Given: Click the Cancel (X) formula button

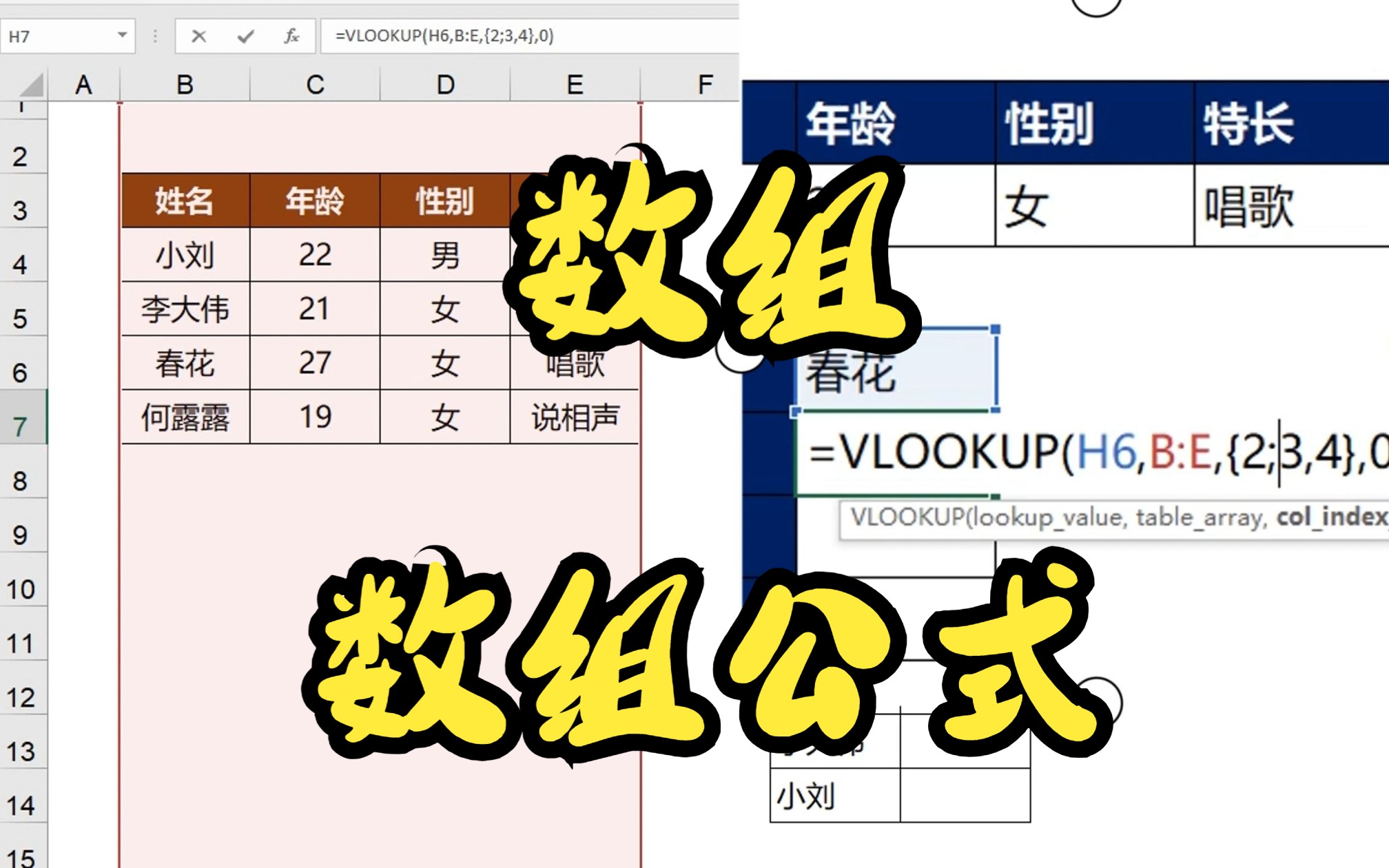Looking at the screenshot, I should pos(198,36).
